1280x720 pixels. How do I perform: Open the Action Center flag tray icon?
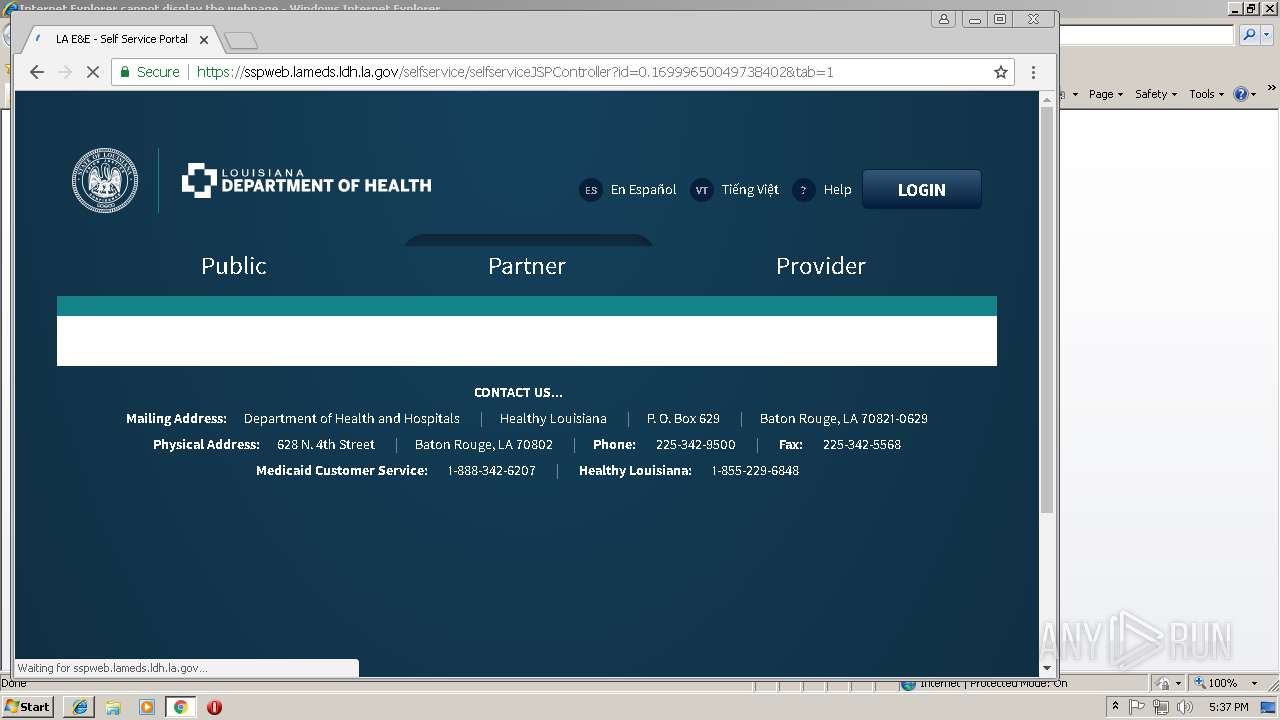click(x=1137, y=707)
